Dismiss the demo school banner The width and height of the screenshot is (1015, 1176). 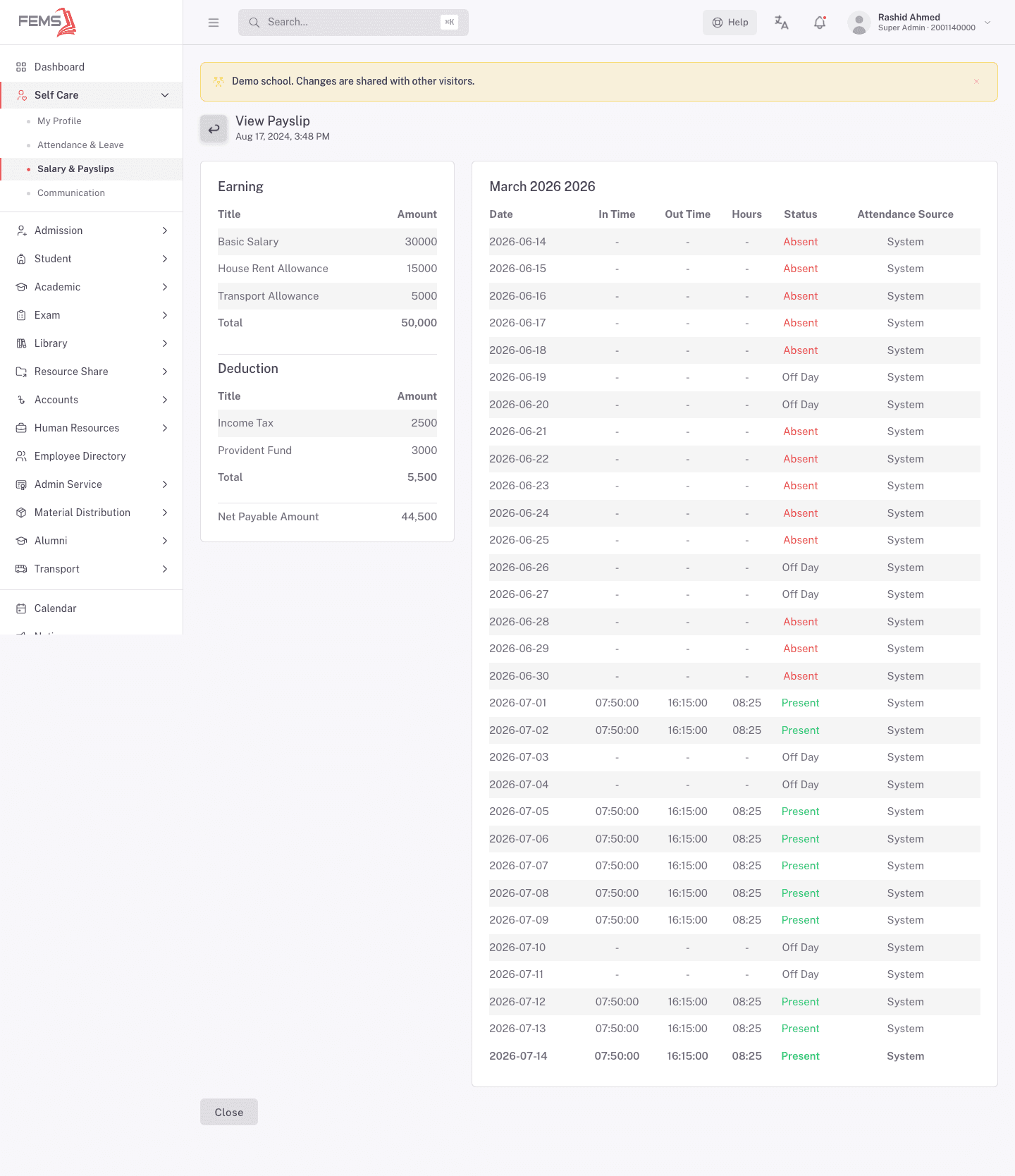click(x=976, y=82)
